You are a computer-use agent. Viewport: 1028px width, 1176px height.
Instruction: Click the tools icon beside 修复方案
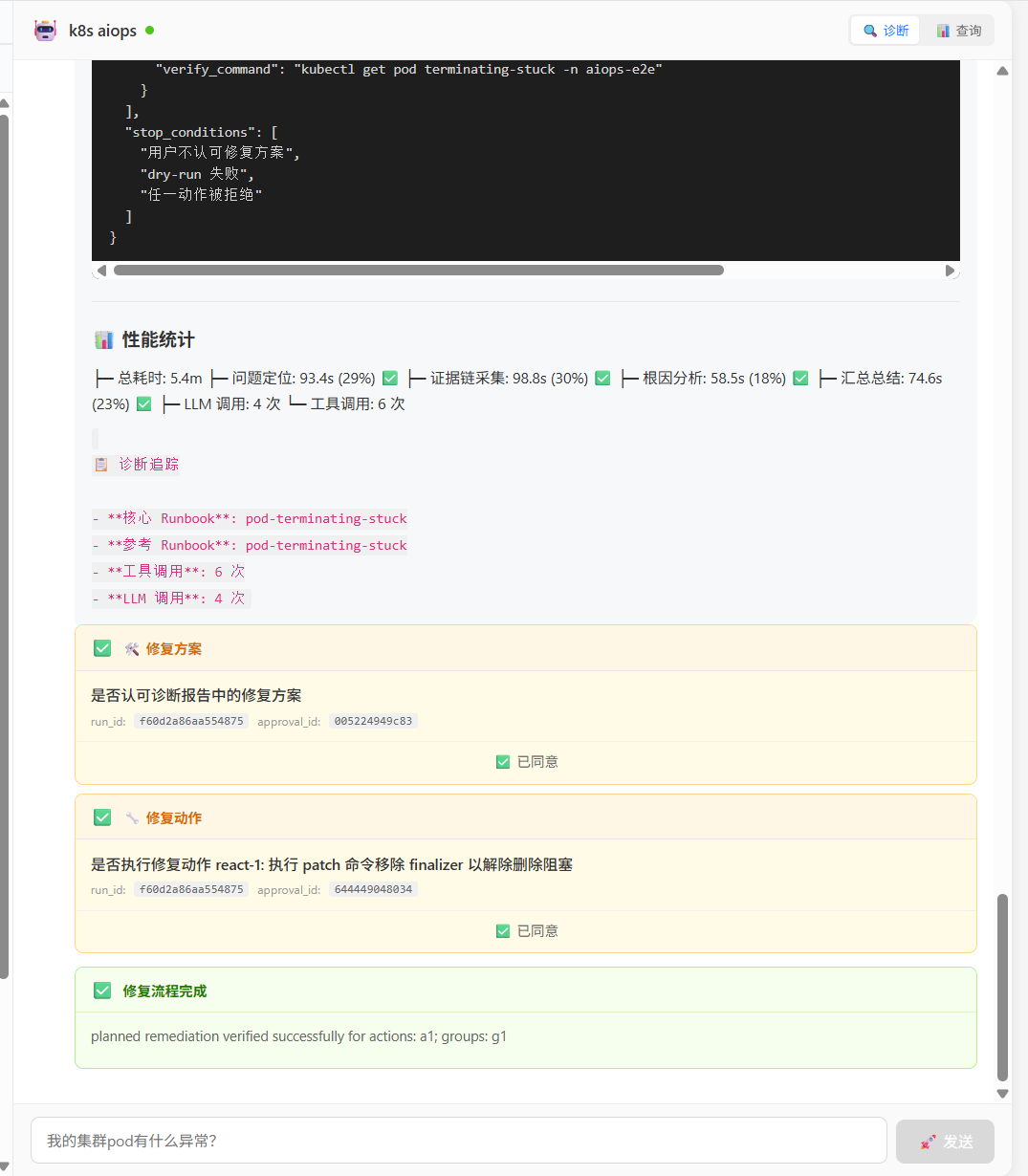[132, 649]
